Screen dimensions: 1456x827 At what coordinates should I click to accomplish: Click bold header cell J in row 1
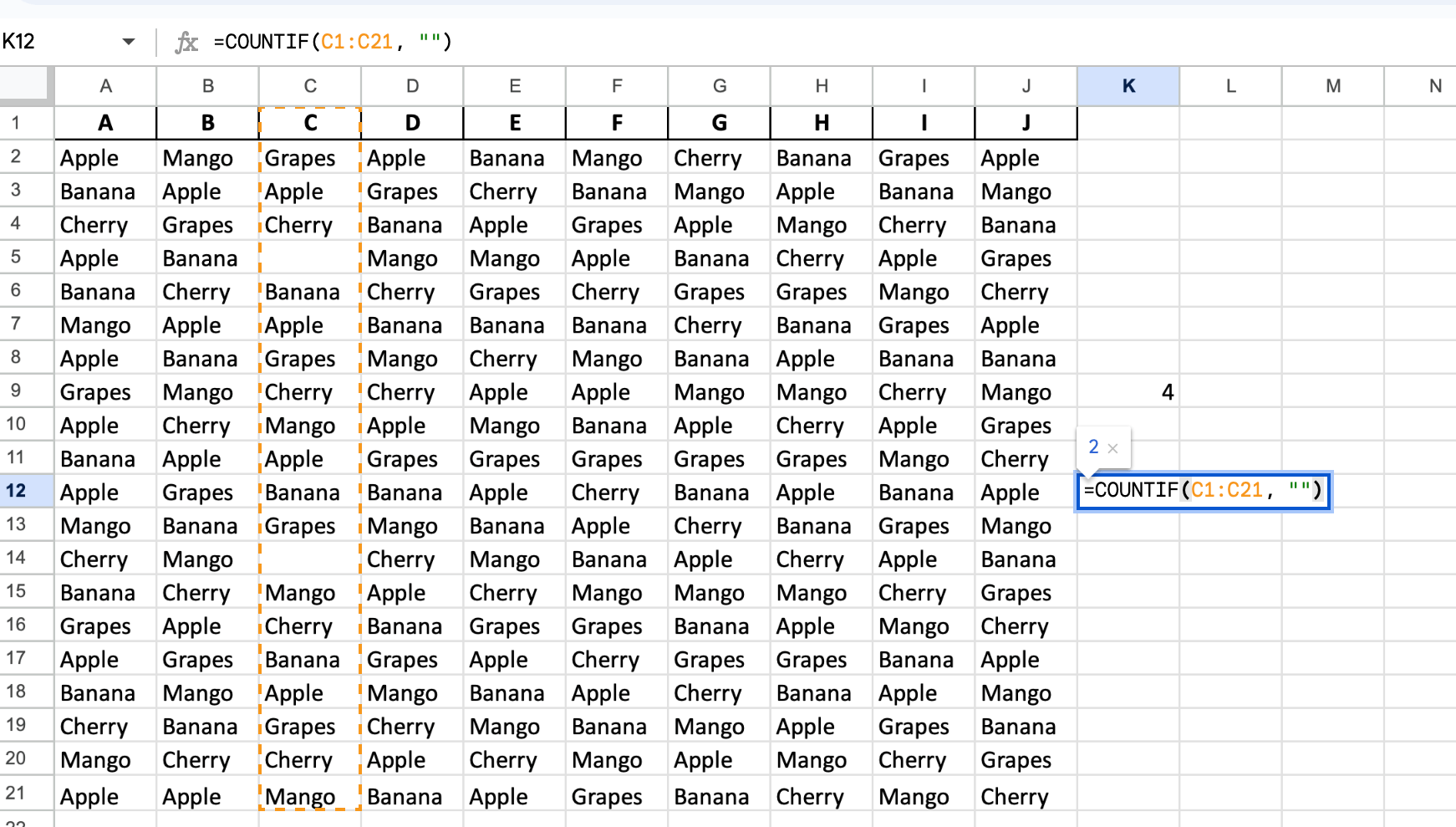(x=1026, y=123)
